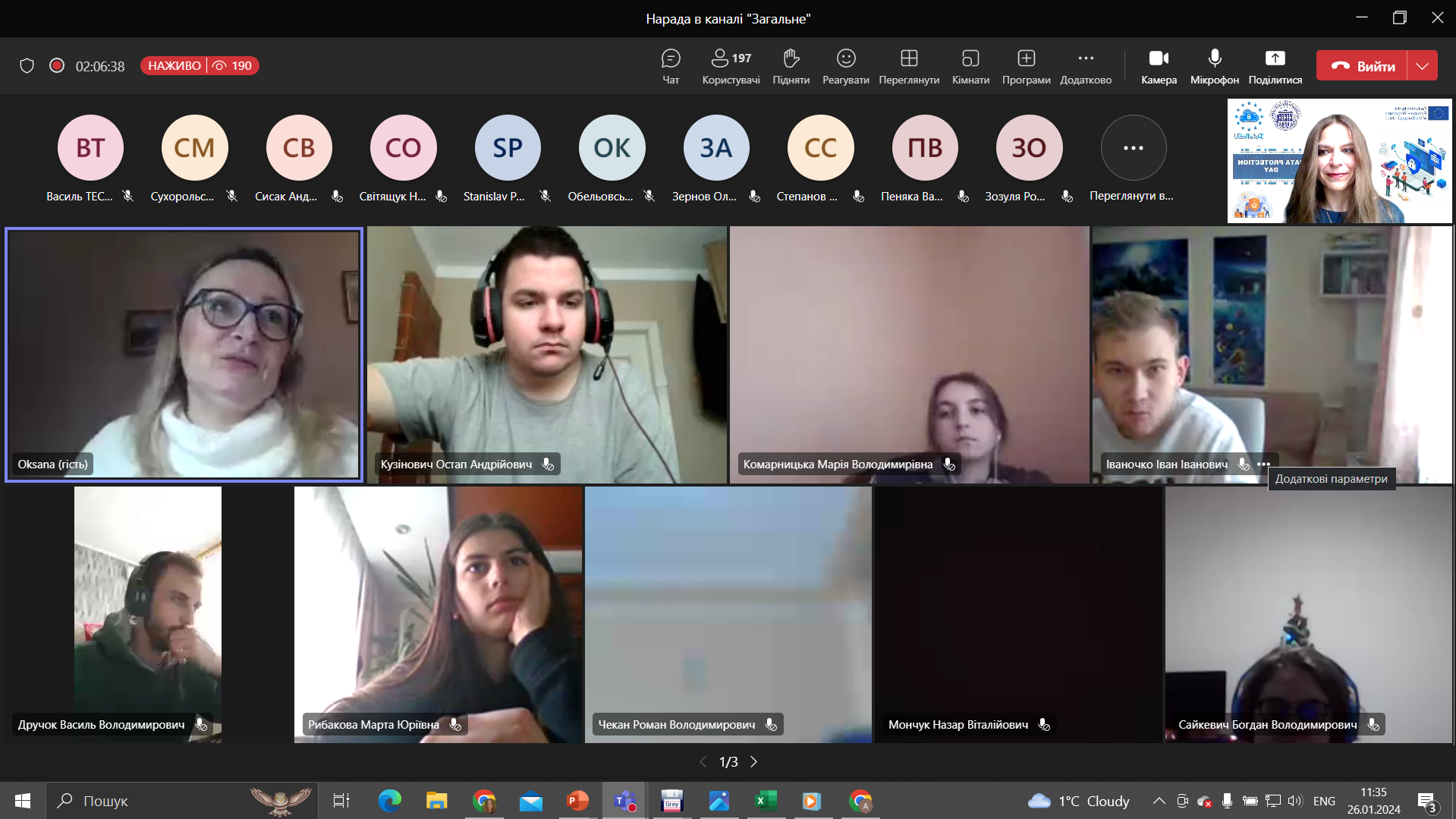Open the Чат (chat) panel
Screen dimensions: 1456x819
[x=670, y=66]
